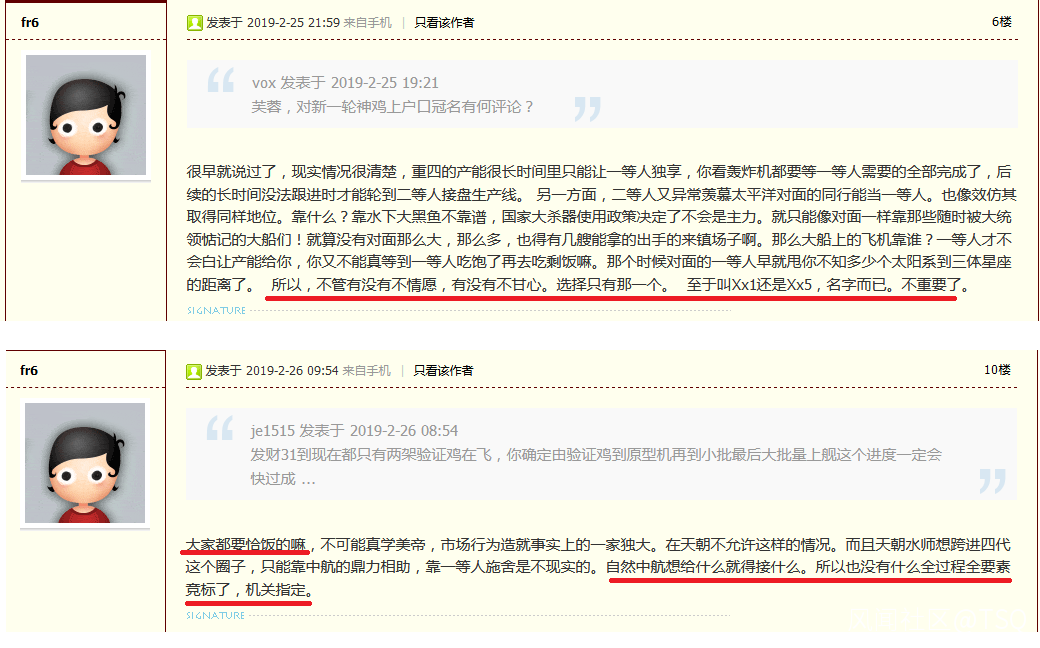Viewport: 1040px width, 648px height.
Task: Click the timestamp 2019-2-25 21:59
Action: click(293, 23)
